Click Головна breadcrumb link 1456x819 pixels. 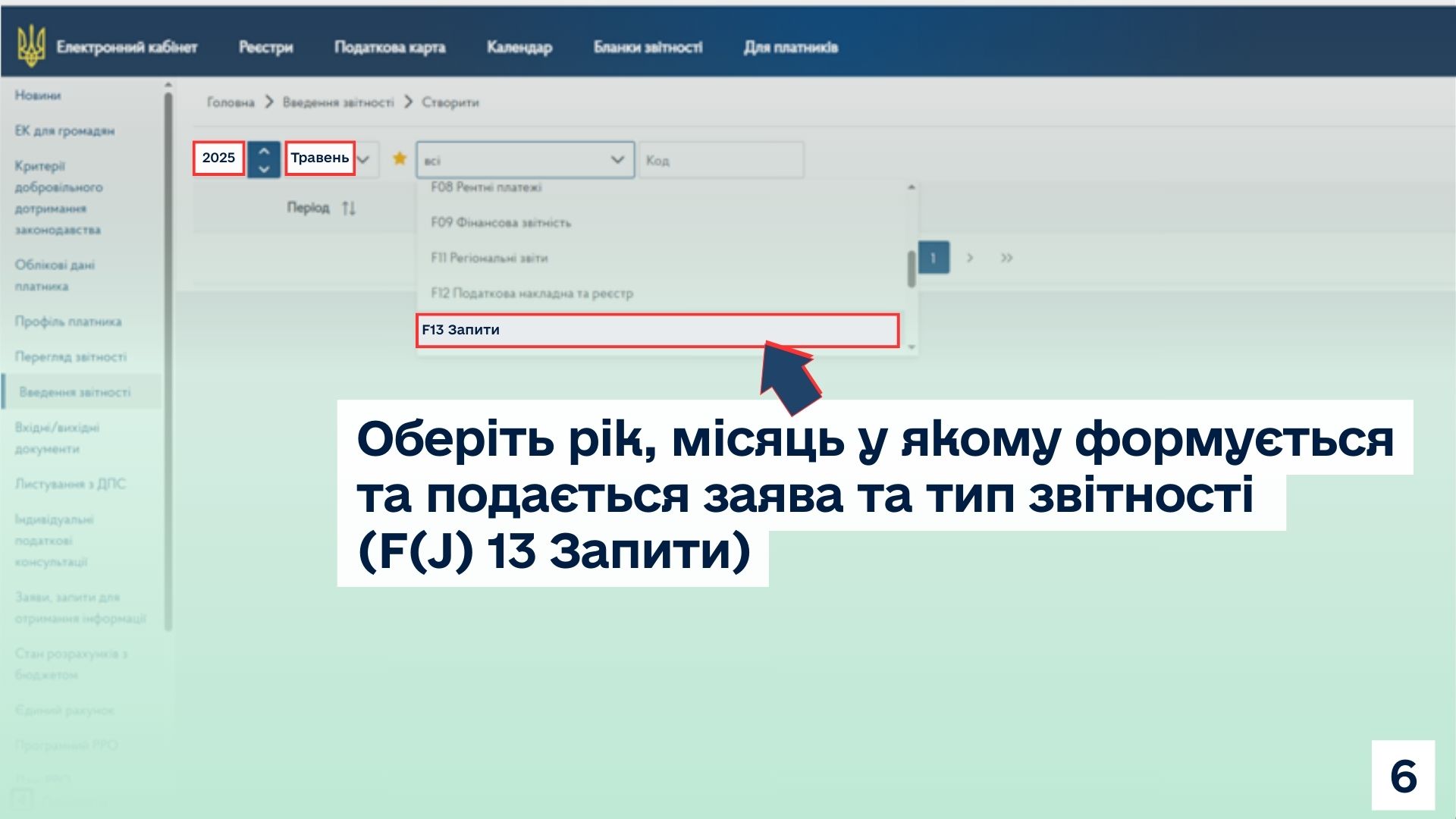[231, 102]
